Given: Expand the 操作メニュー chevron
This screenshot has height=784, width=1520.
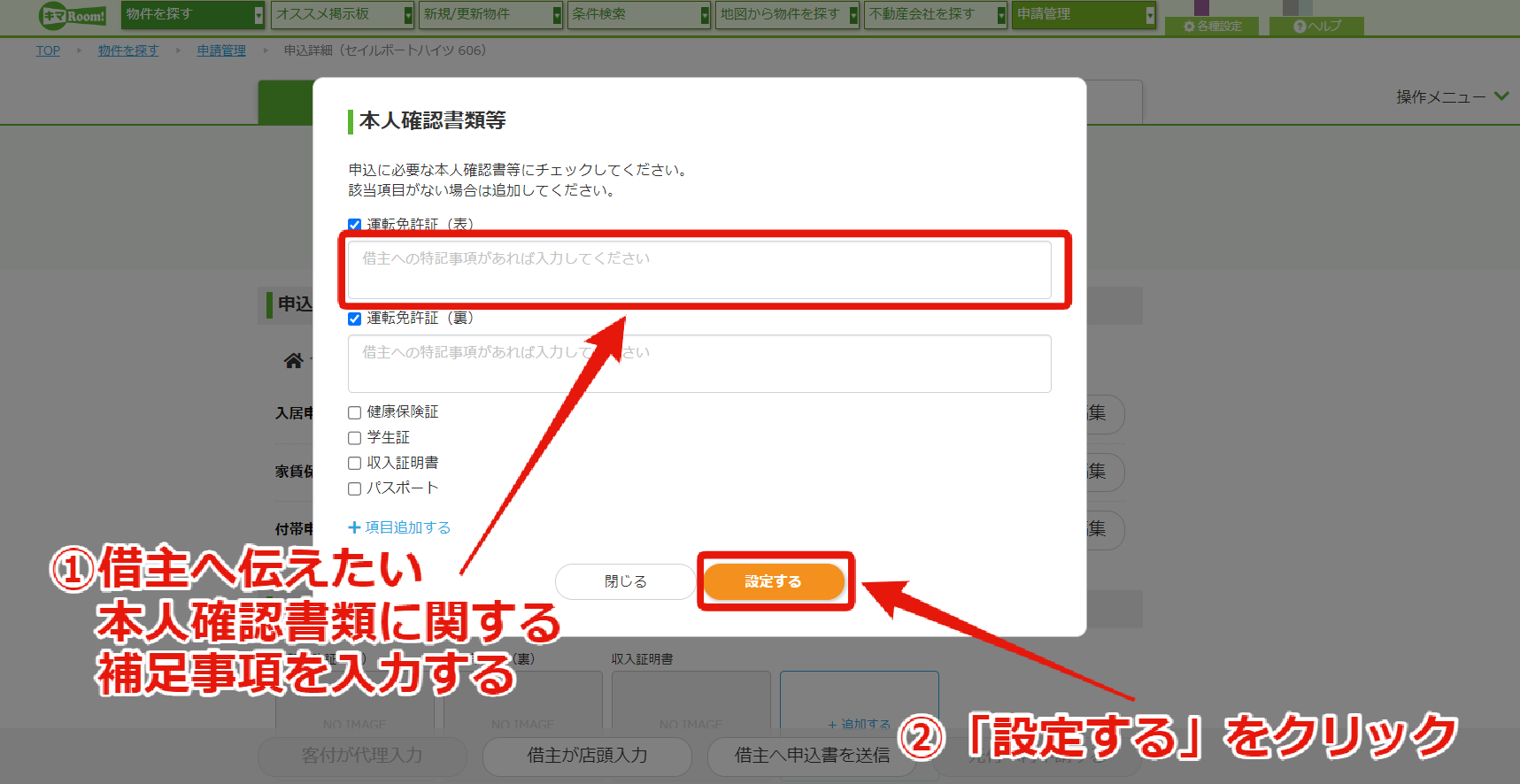Looking at the screenshot, I should tap(1501, 96).
